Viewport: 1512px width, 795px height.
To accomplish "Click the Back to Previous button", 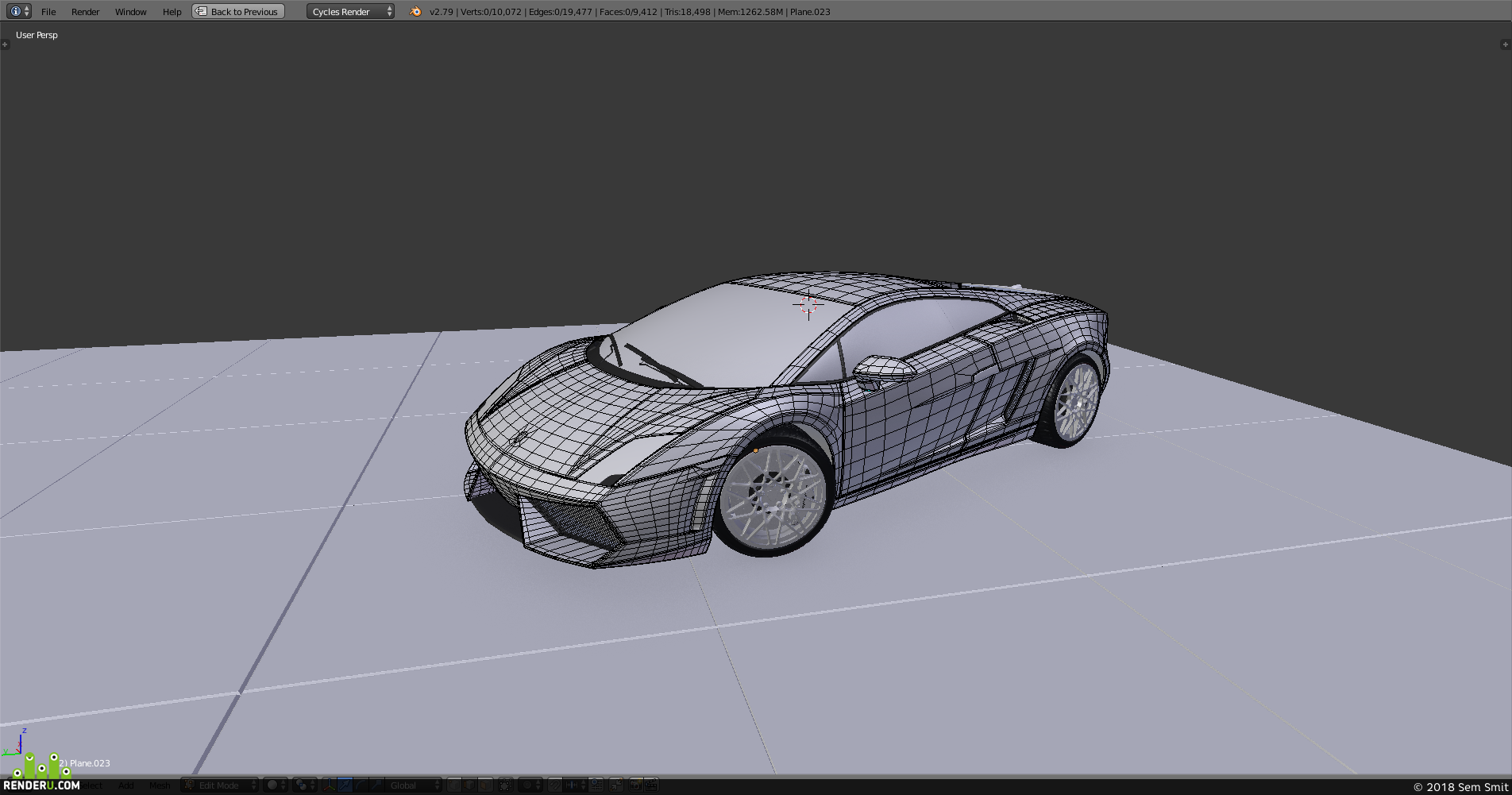I will [x=238, y=12].
